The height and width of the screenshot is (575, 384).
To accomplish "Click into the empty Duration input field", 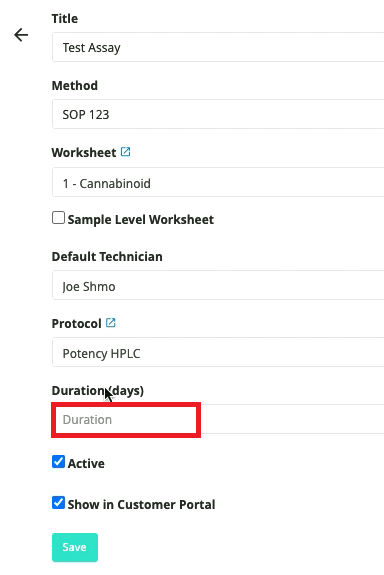I will click(x=218, y=419).
